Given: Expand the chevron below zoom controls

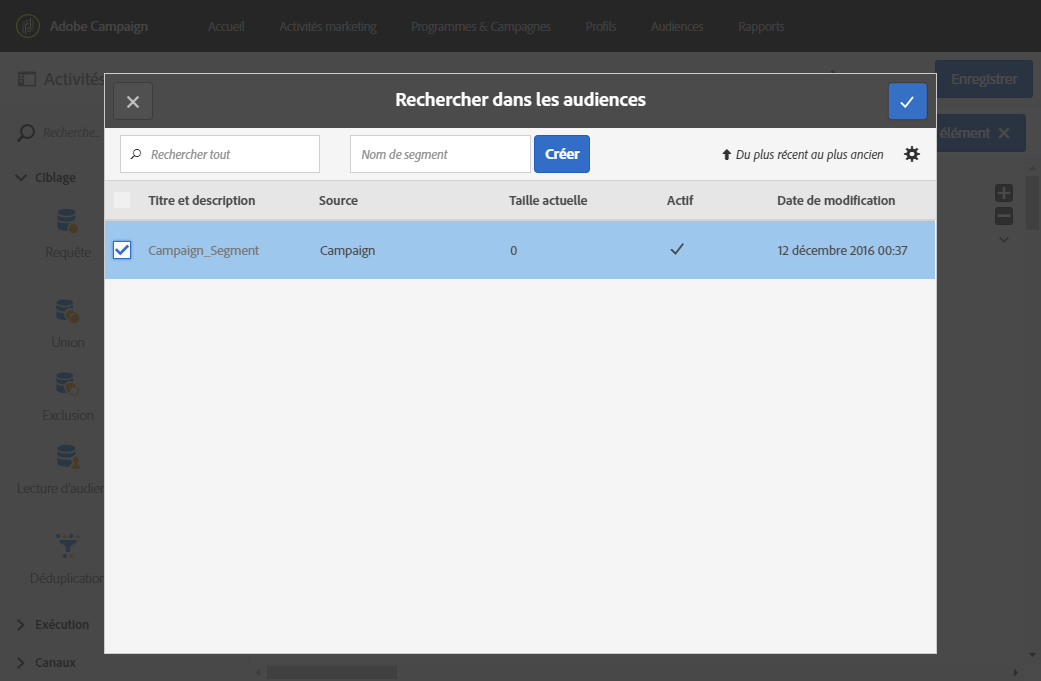Looking at the screenshot, I should point(1004,240).
